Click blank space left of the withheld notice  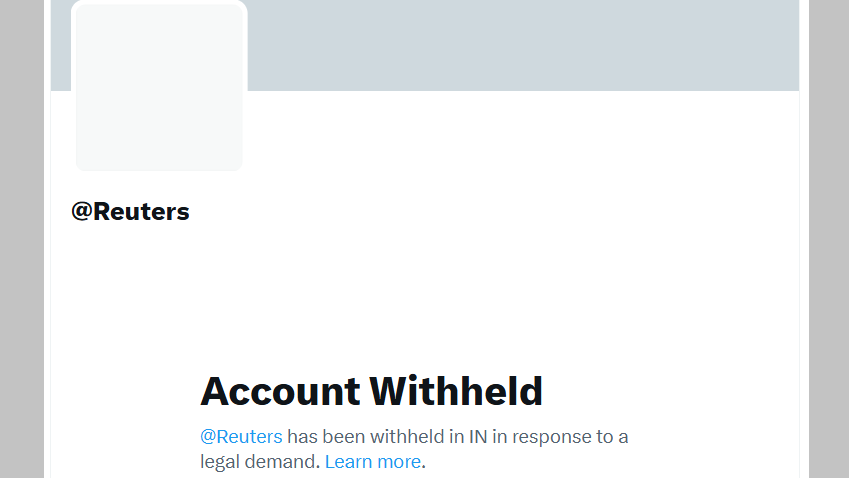pos(120,440)
